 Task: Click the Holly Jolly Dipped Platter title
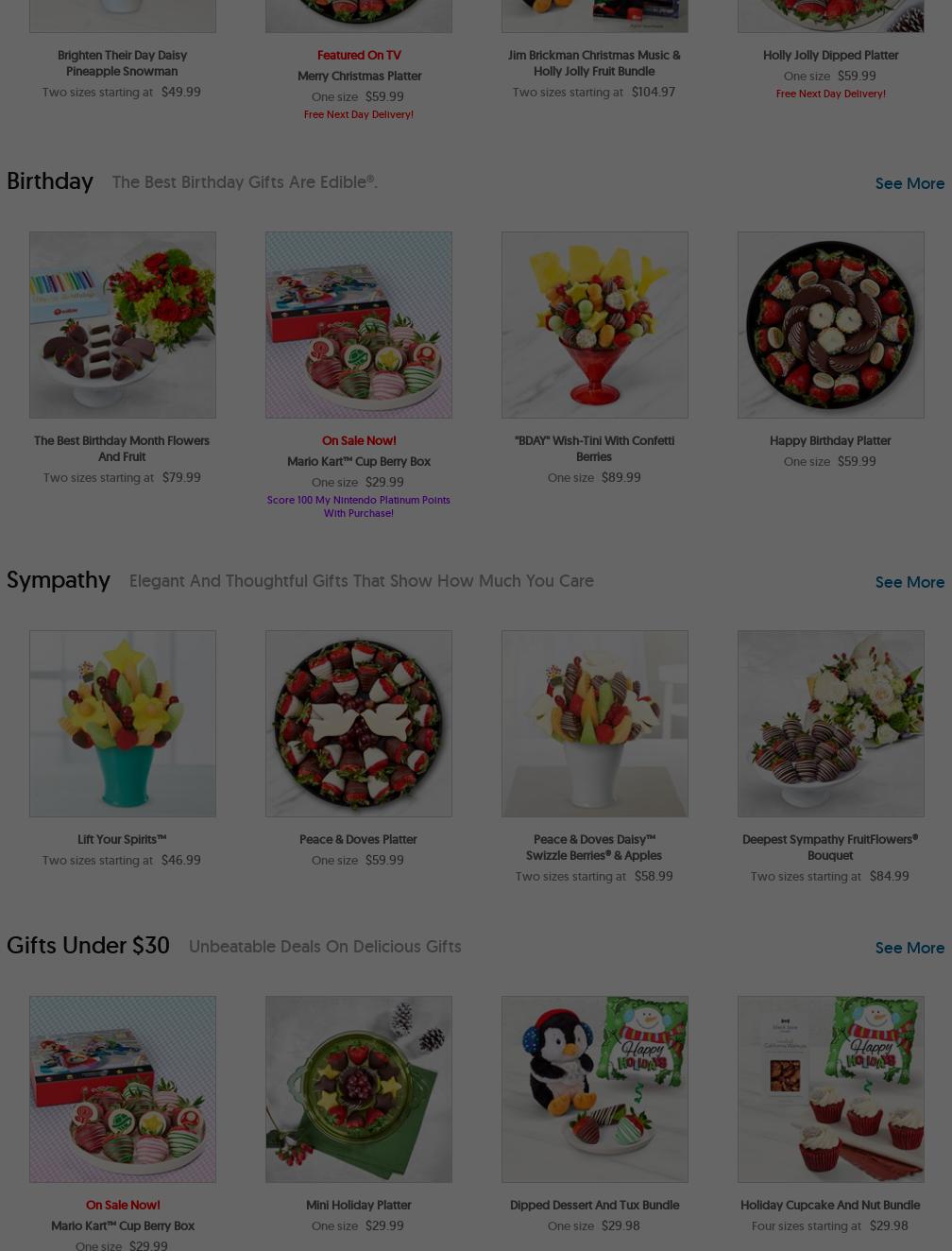pos(830,55)
